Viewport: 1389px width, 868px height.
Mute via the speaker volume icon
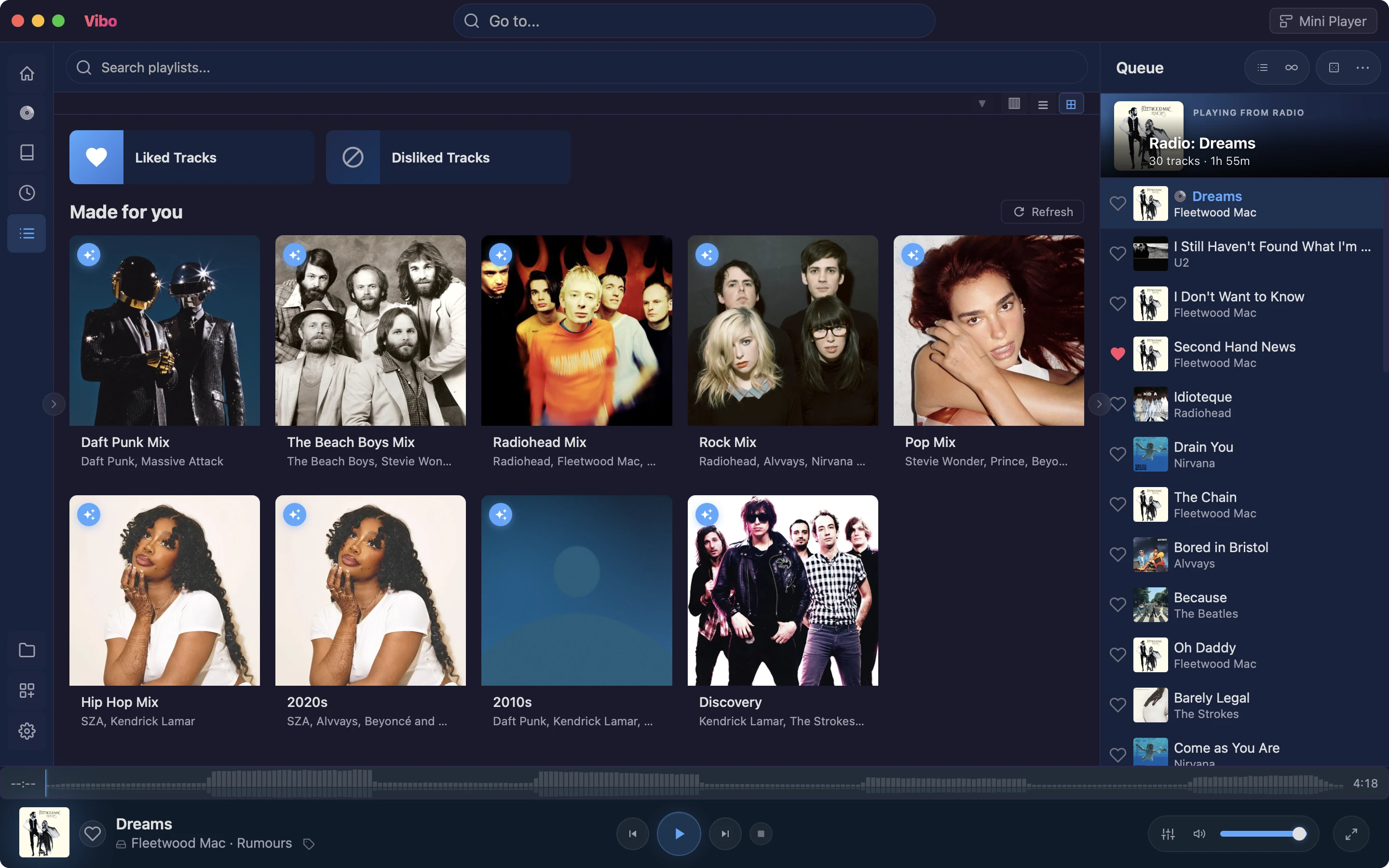click(1199, 834)
